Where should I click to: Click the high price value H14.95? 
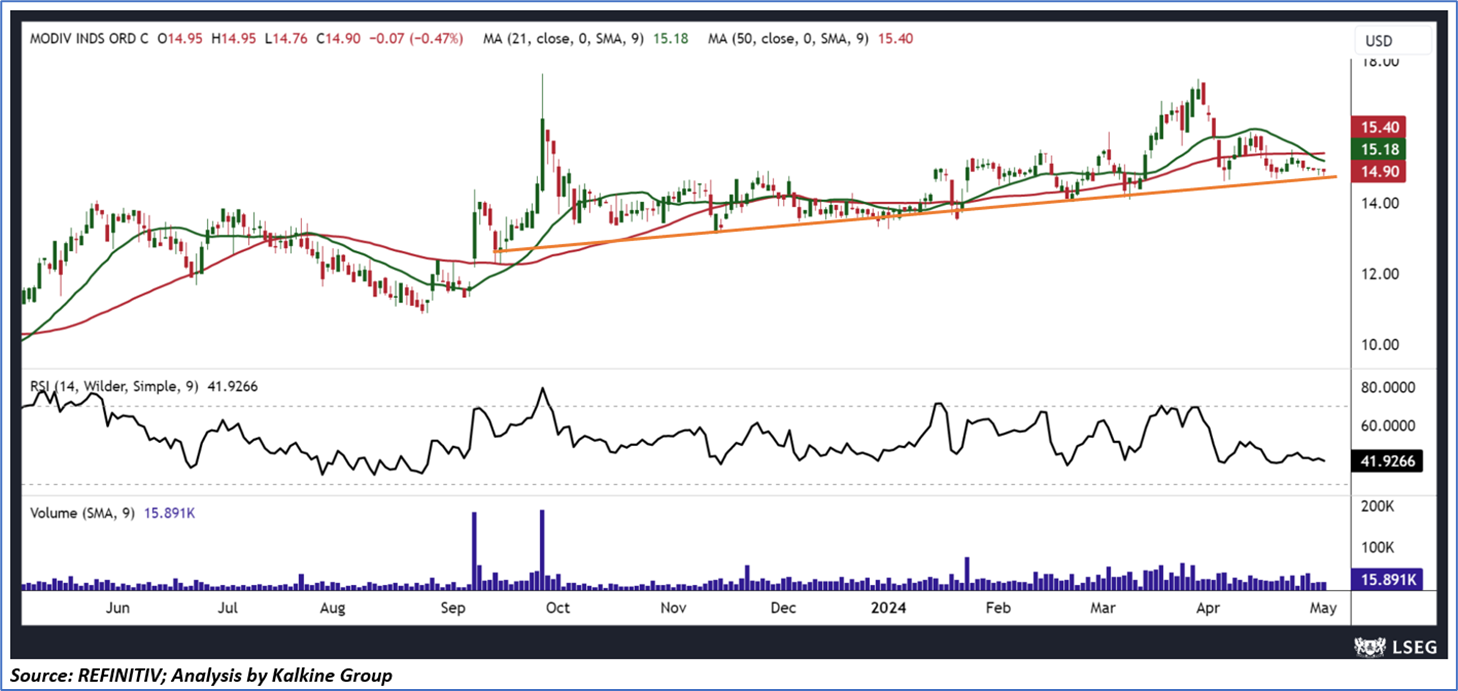coord(235,39)
